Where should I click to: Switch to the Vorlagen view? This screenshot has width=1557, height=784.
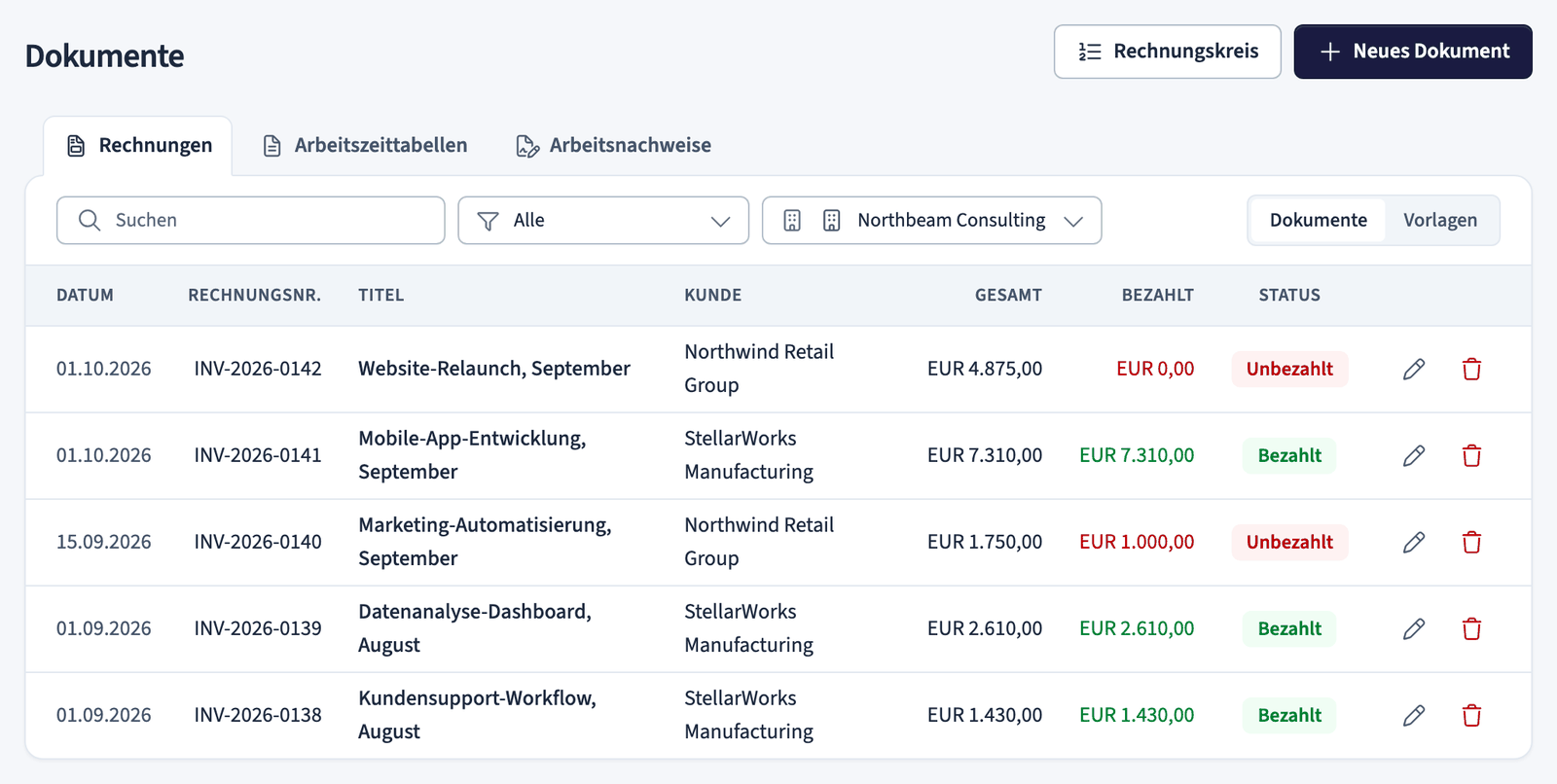point(1440,220)
